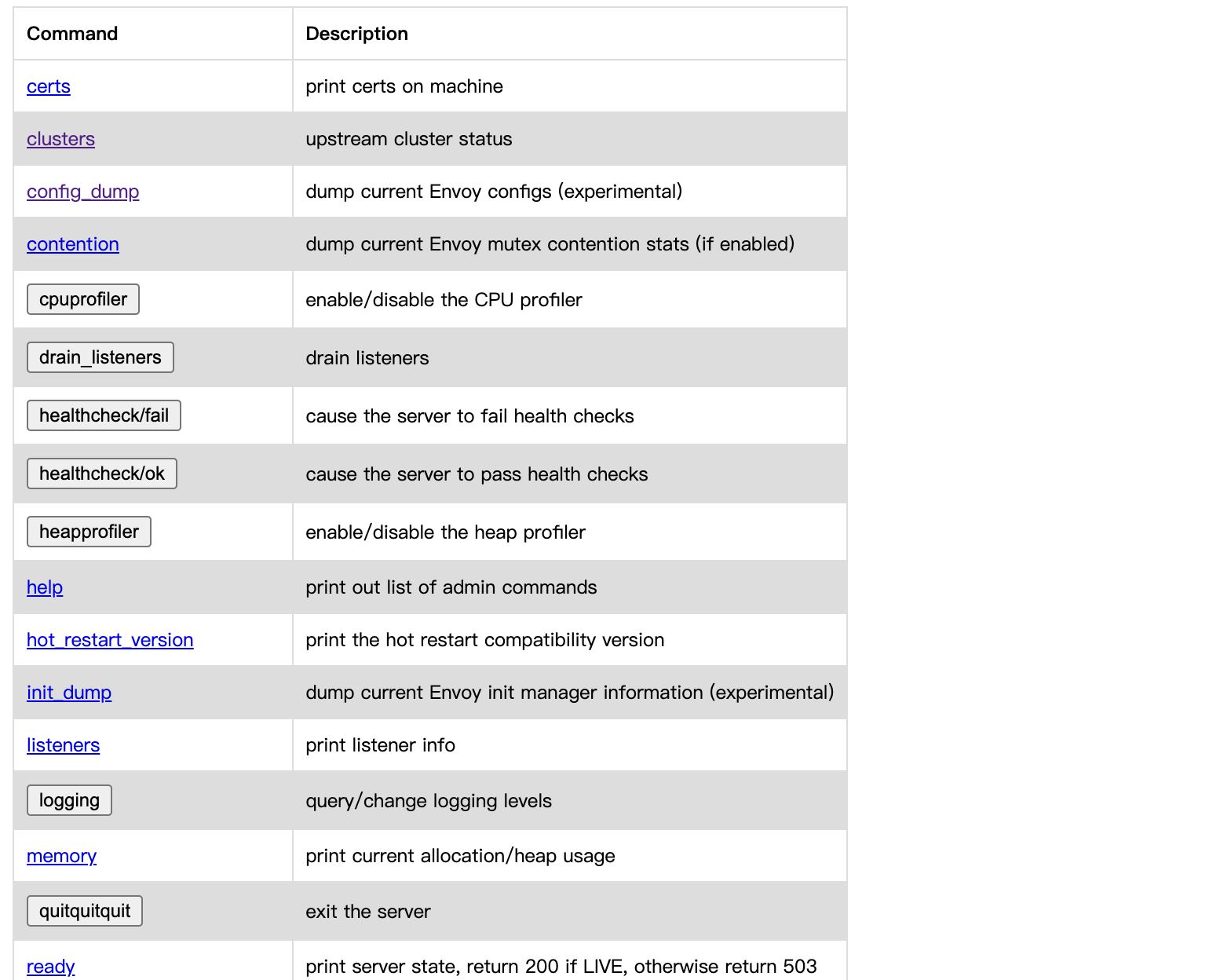The width and height of the screenshot is (1220, 980).
Task: Open the clusters link
Action: coord(60,139)
